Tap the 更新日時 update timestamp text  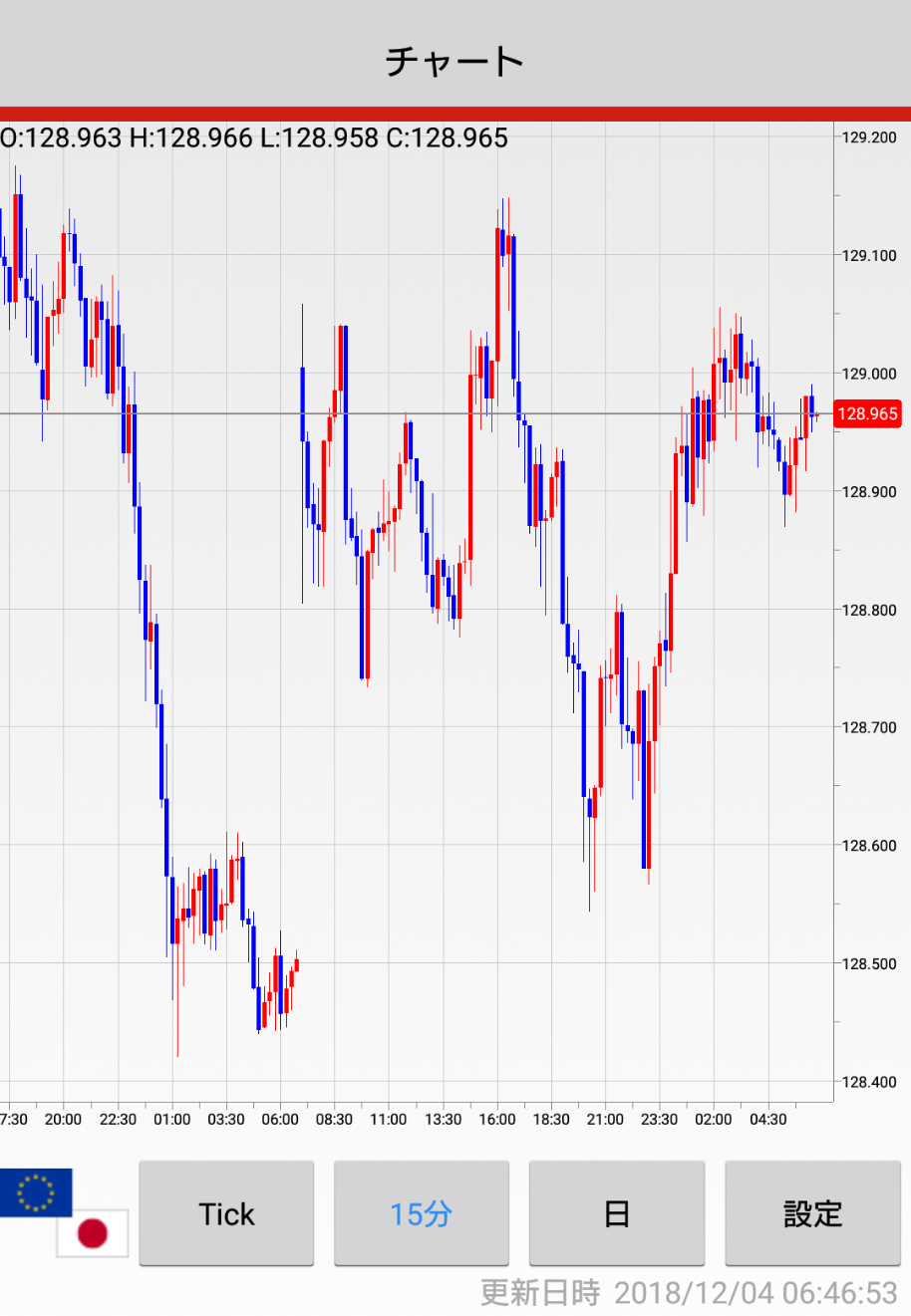click(689, 1293)
